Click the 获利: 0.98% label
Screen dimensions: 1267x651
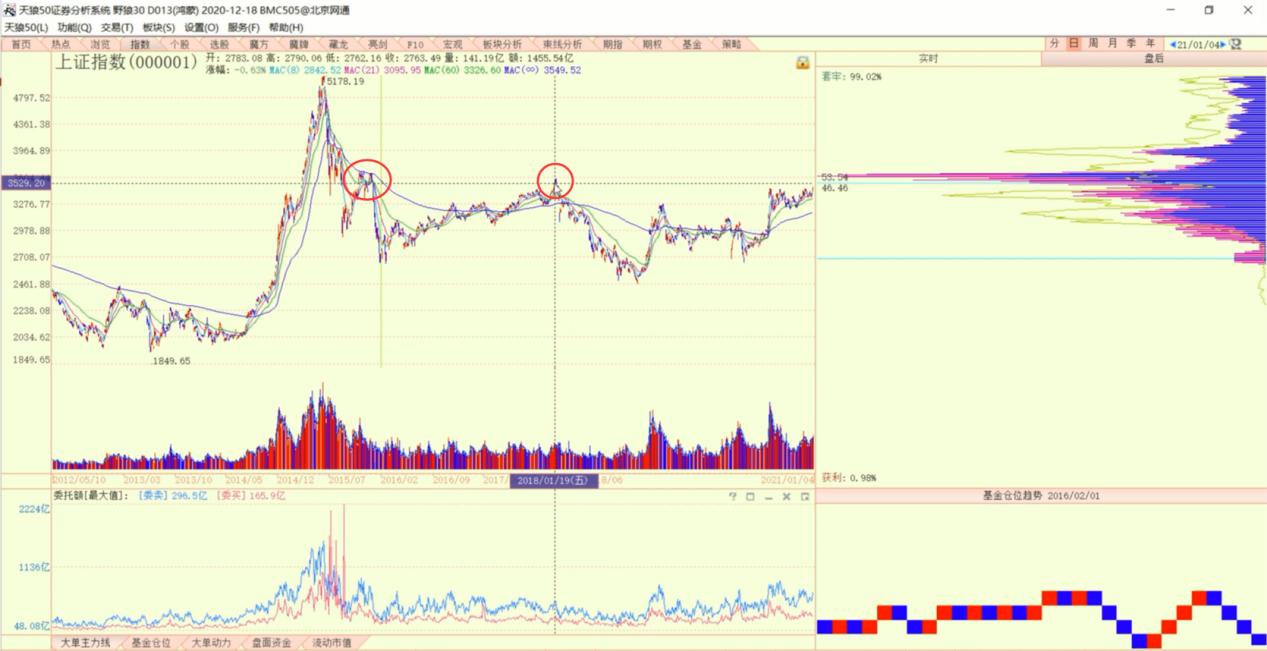pos(848,478)
